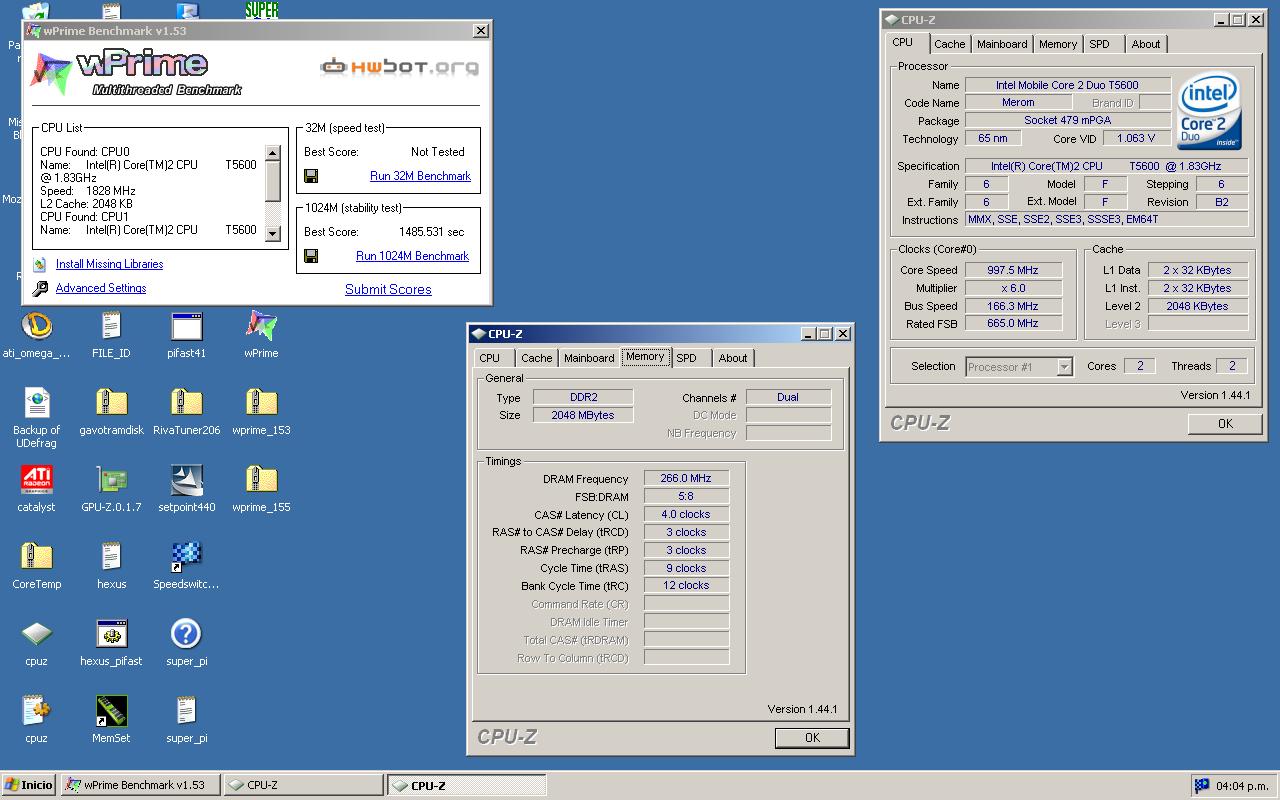
Task: Click OK in the right CPU-Z window
Action: (1225, 423)
